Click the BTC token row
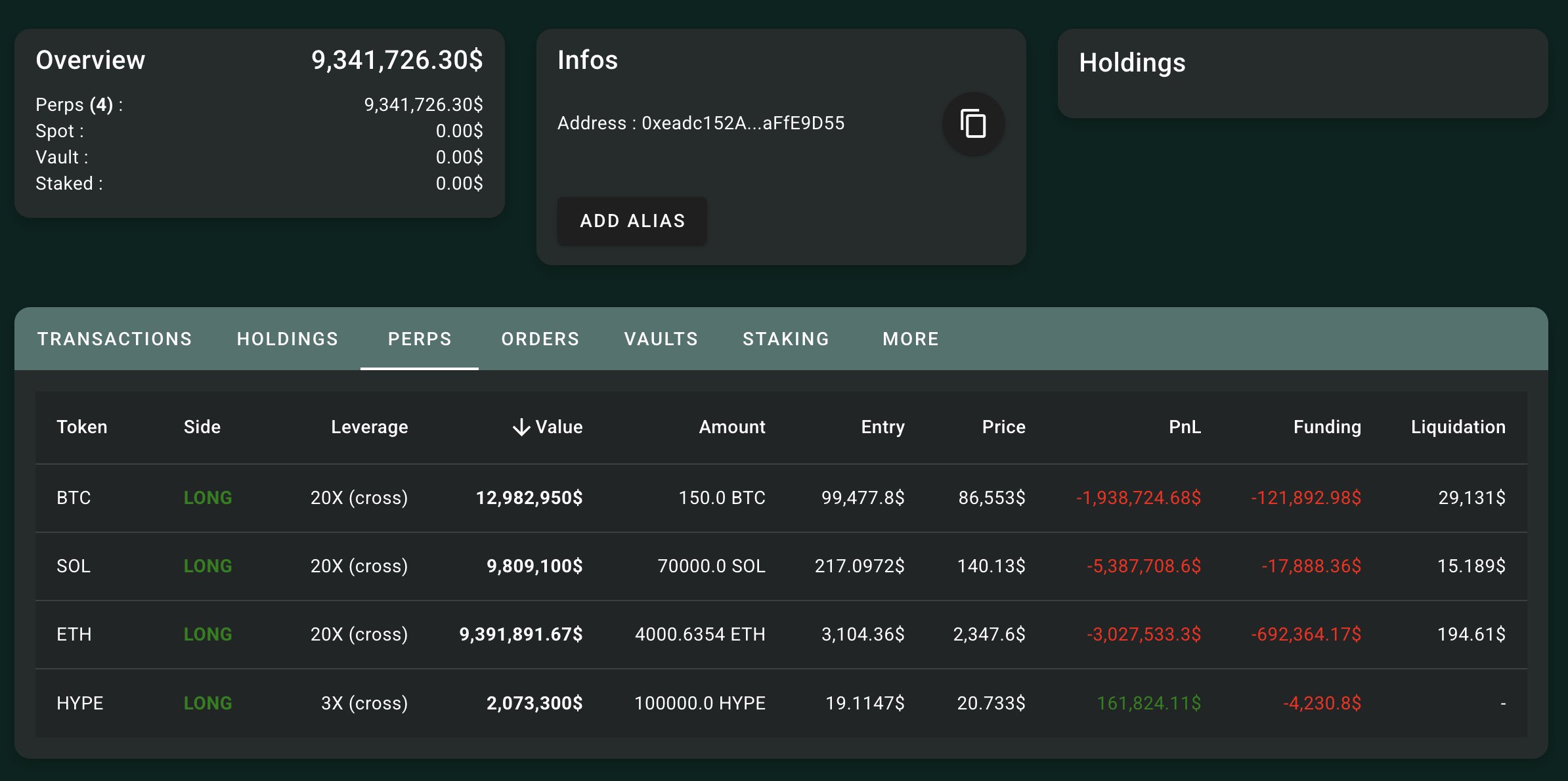 click(x=74, y=498)
